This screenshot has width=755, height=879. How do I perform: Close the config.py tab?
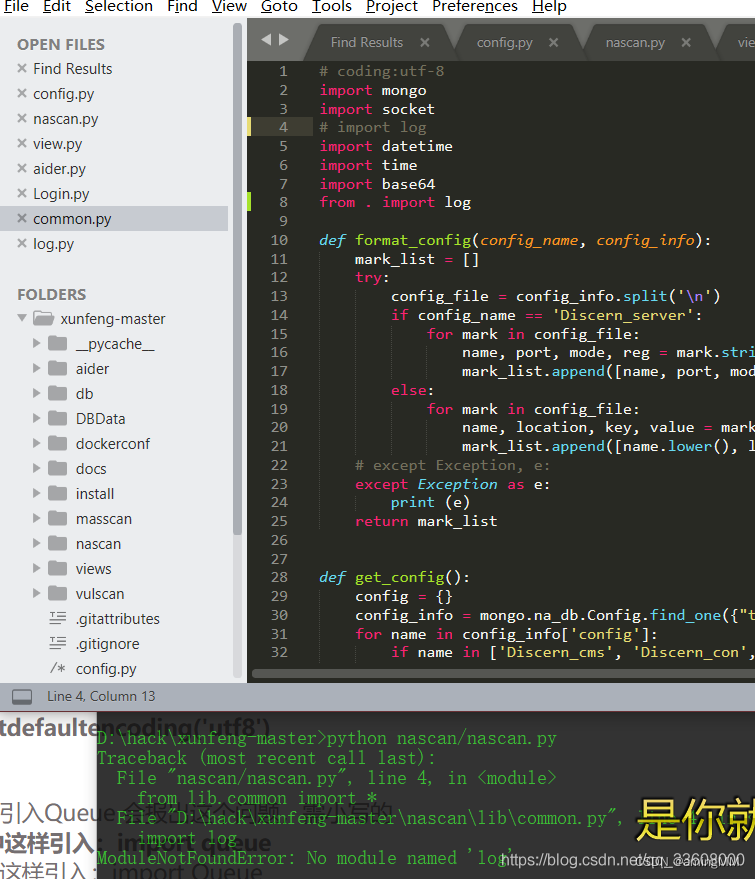coord(553,43)
